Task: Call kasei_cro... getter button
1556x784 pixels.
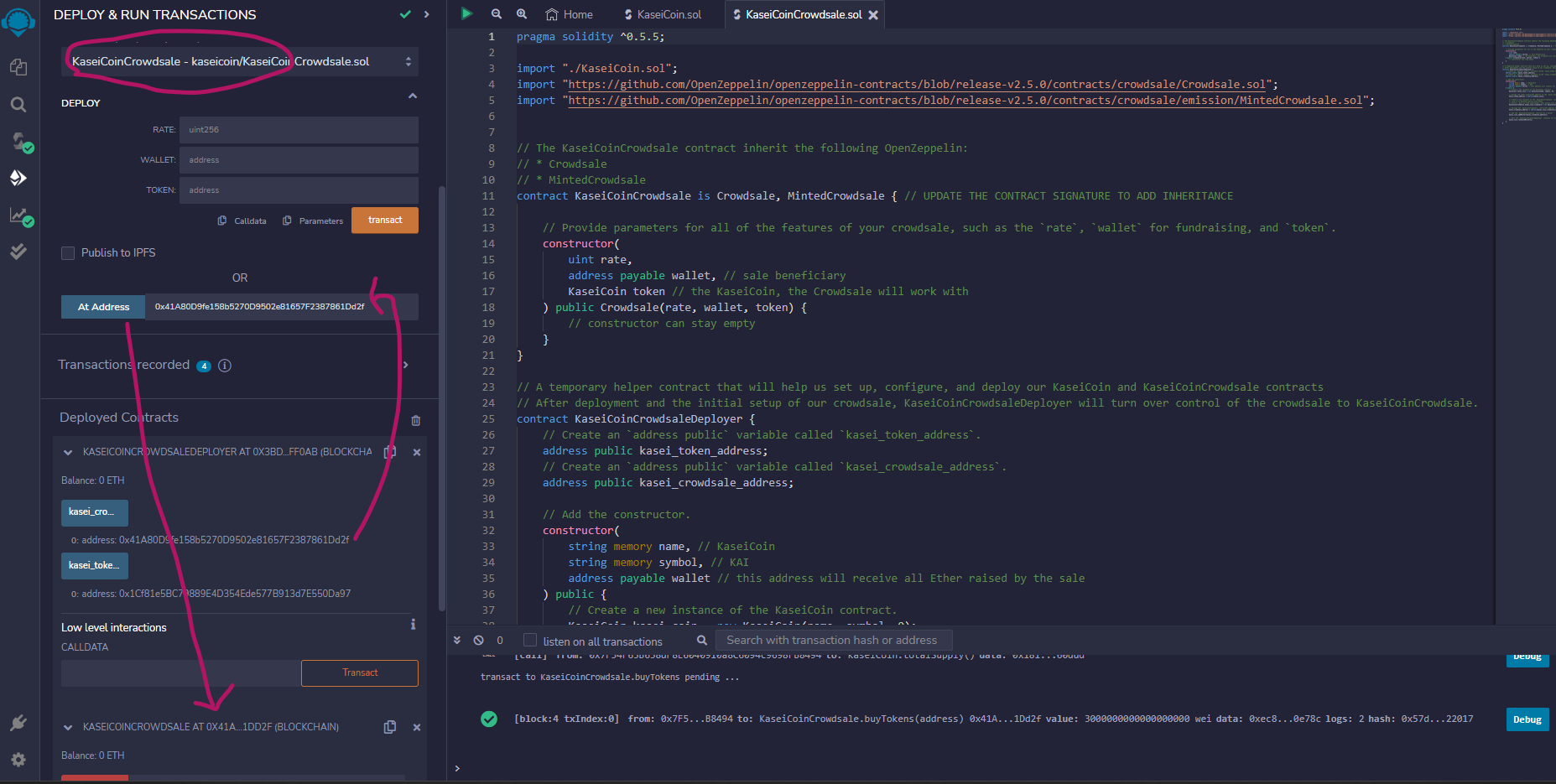Action: pos(94,512)
